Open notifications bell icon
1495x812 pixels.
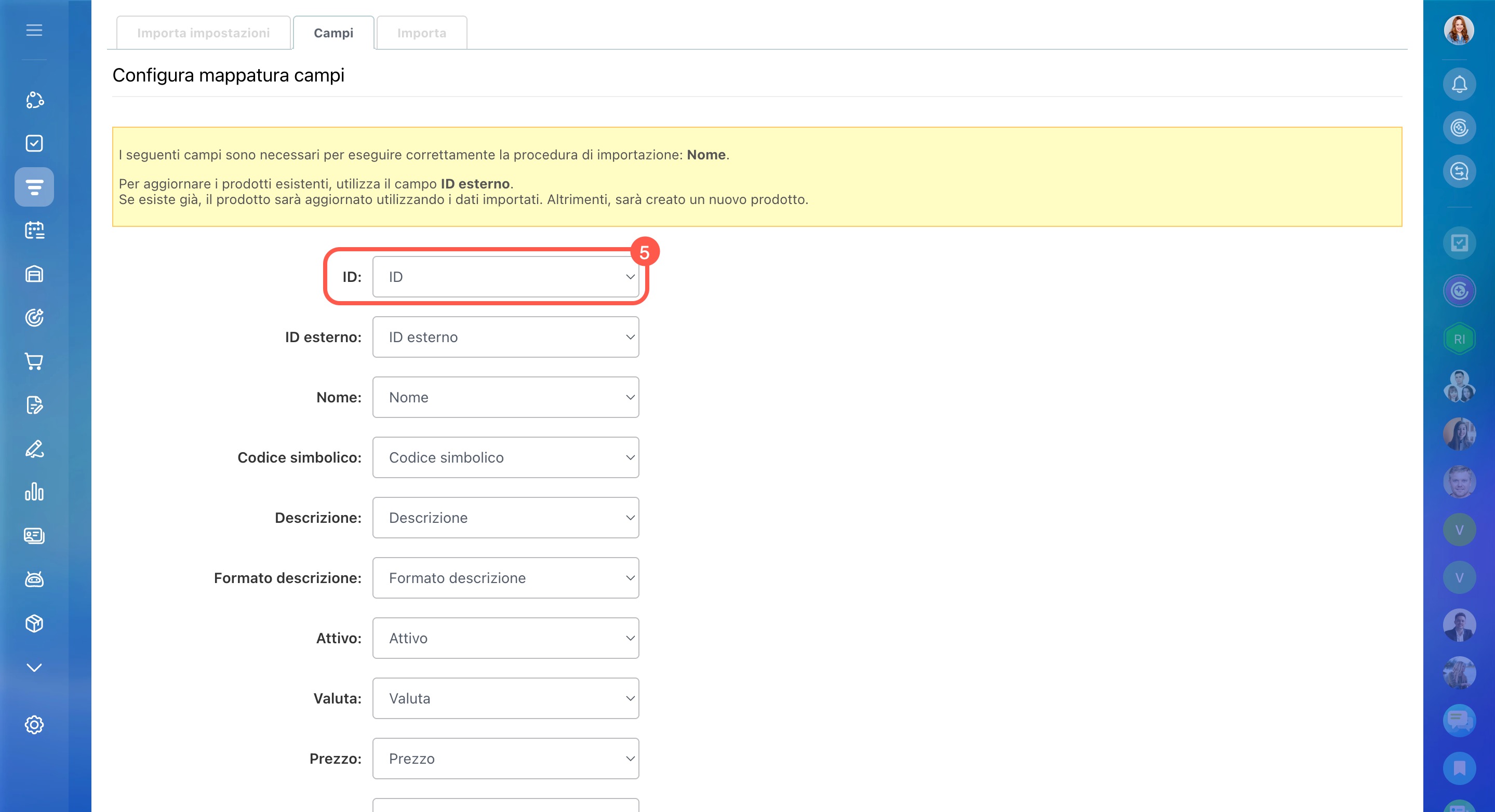pos(1459,85)
